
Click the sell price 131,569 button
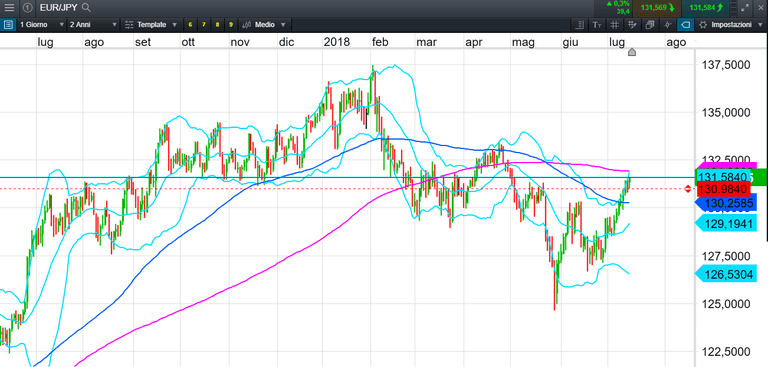pos(657,7)
